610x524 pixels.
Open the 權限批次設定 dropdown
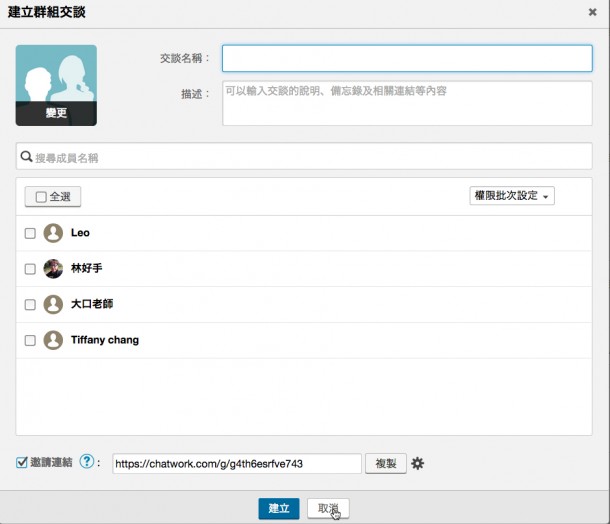(x=512, y=196)
